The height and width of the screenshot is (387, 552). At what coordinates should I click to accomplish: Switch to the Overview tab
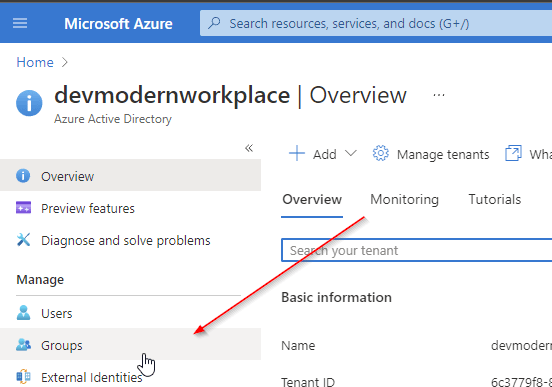point(312,200)
